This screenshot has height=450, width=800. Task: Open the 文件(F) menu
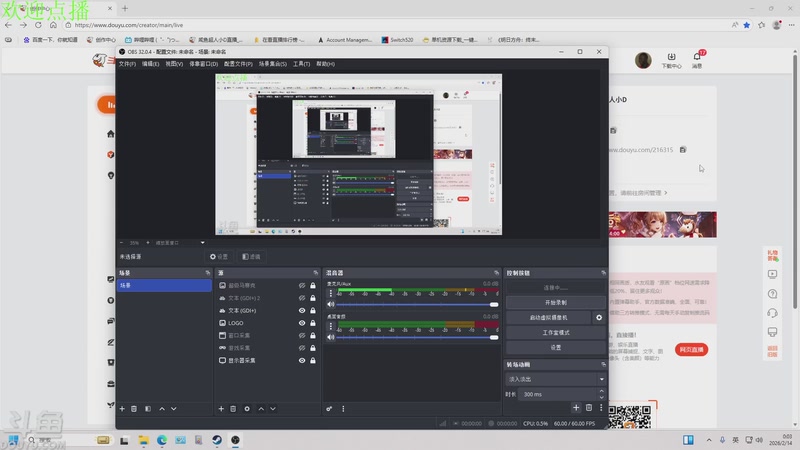coord(127,64)
